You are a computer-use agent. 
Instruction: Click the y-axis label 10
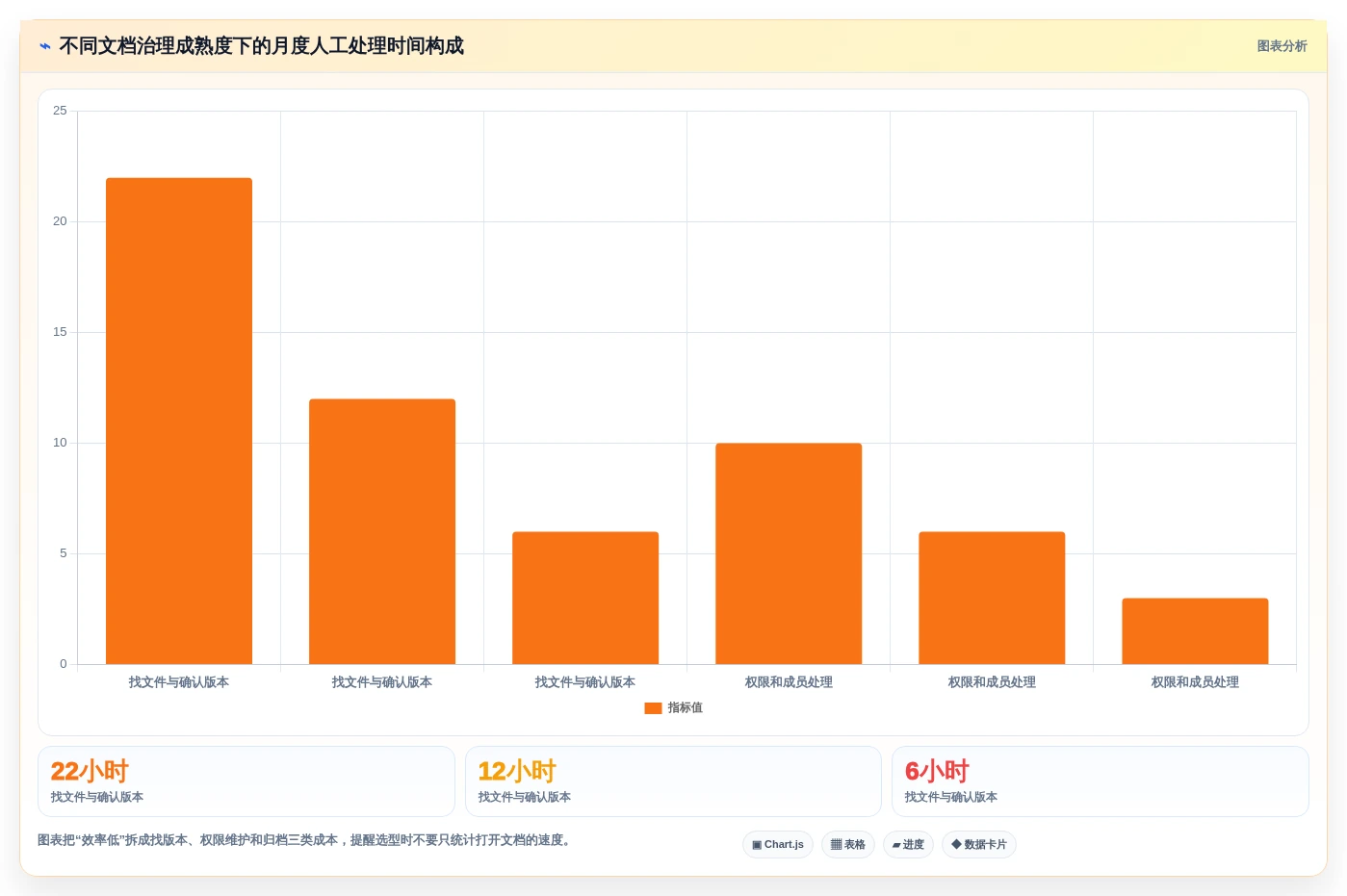click(x=60, y=443)
